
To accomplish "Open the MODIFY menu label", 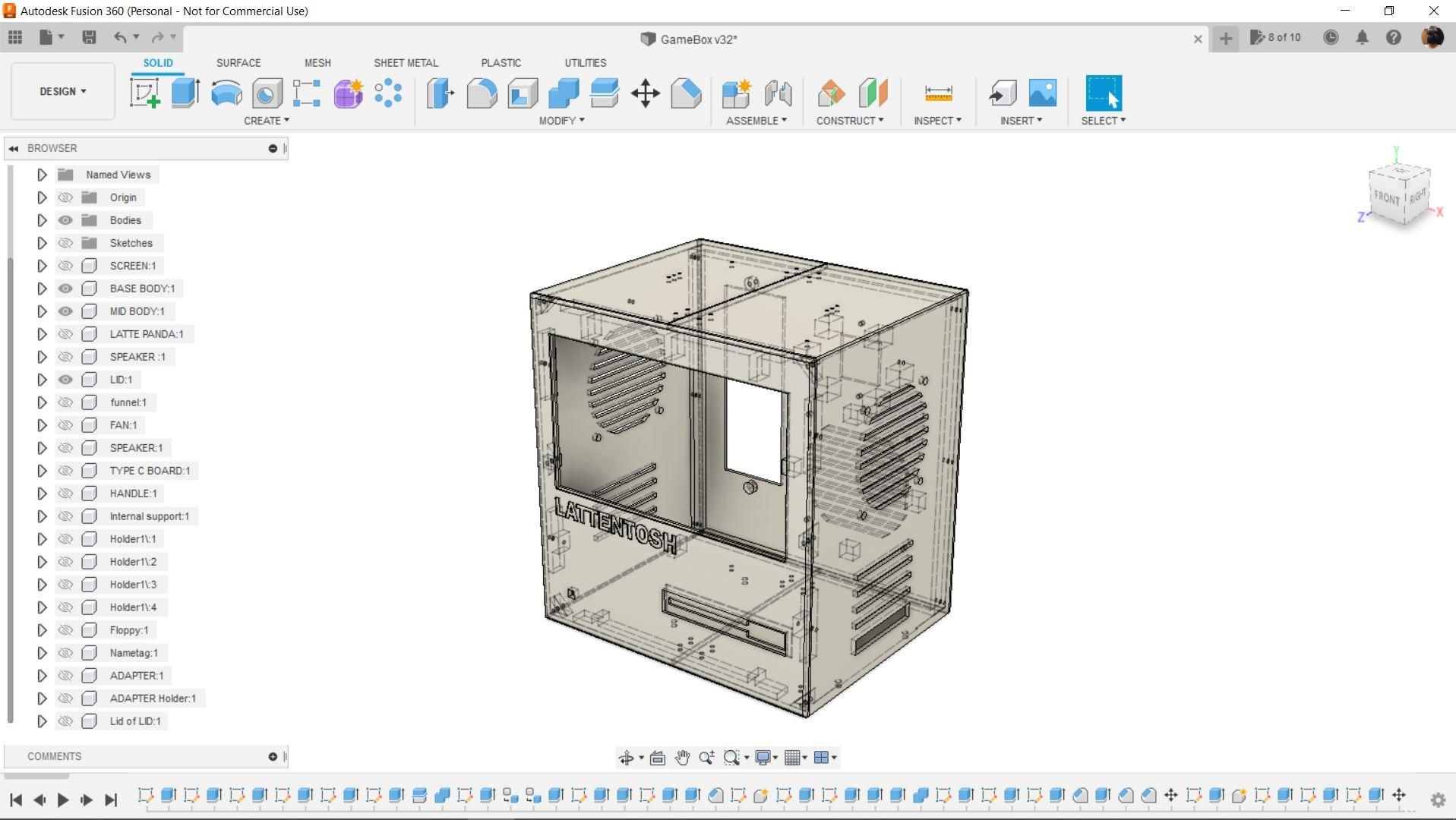I will pyautogui.click(x=561, y=121).
